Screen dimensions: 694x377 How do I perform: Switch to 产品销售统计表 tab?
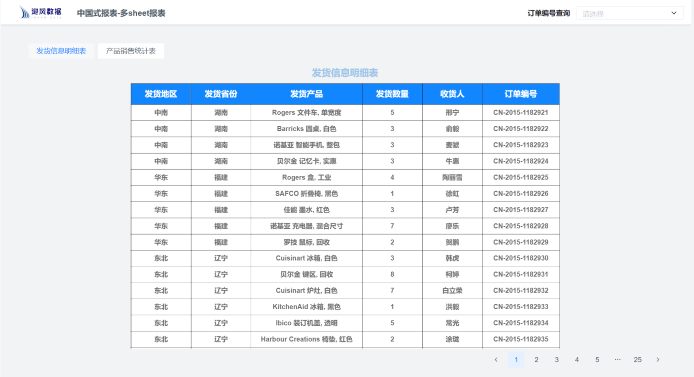point(131,51)
